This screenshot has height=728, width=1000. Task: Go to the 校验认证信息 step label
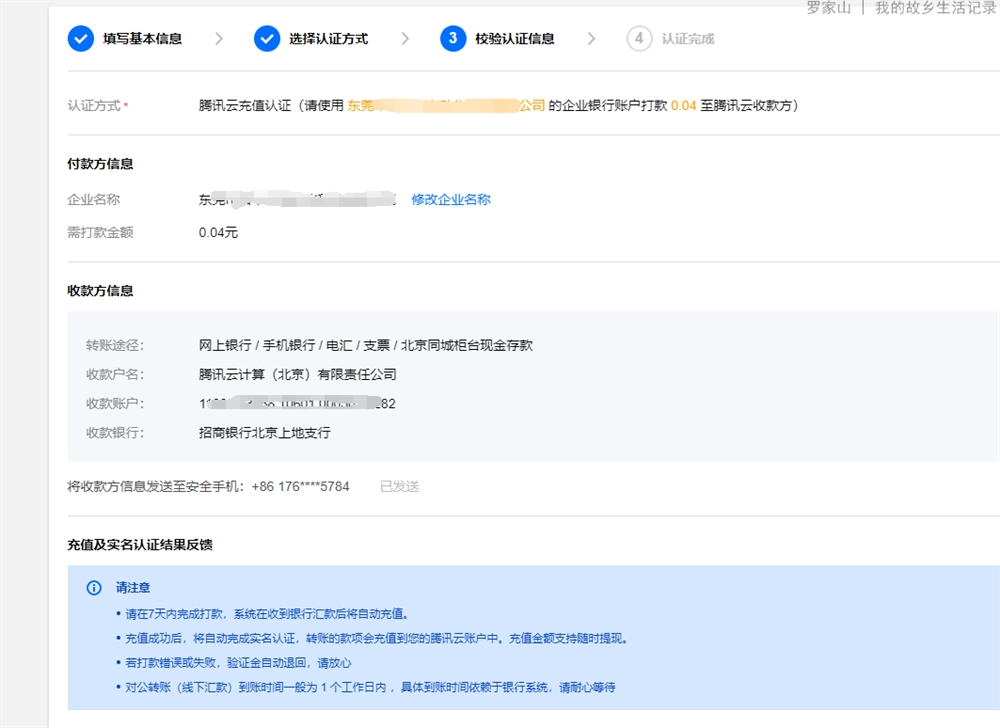(x=515, y=39)
